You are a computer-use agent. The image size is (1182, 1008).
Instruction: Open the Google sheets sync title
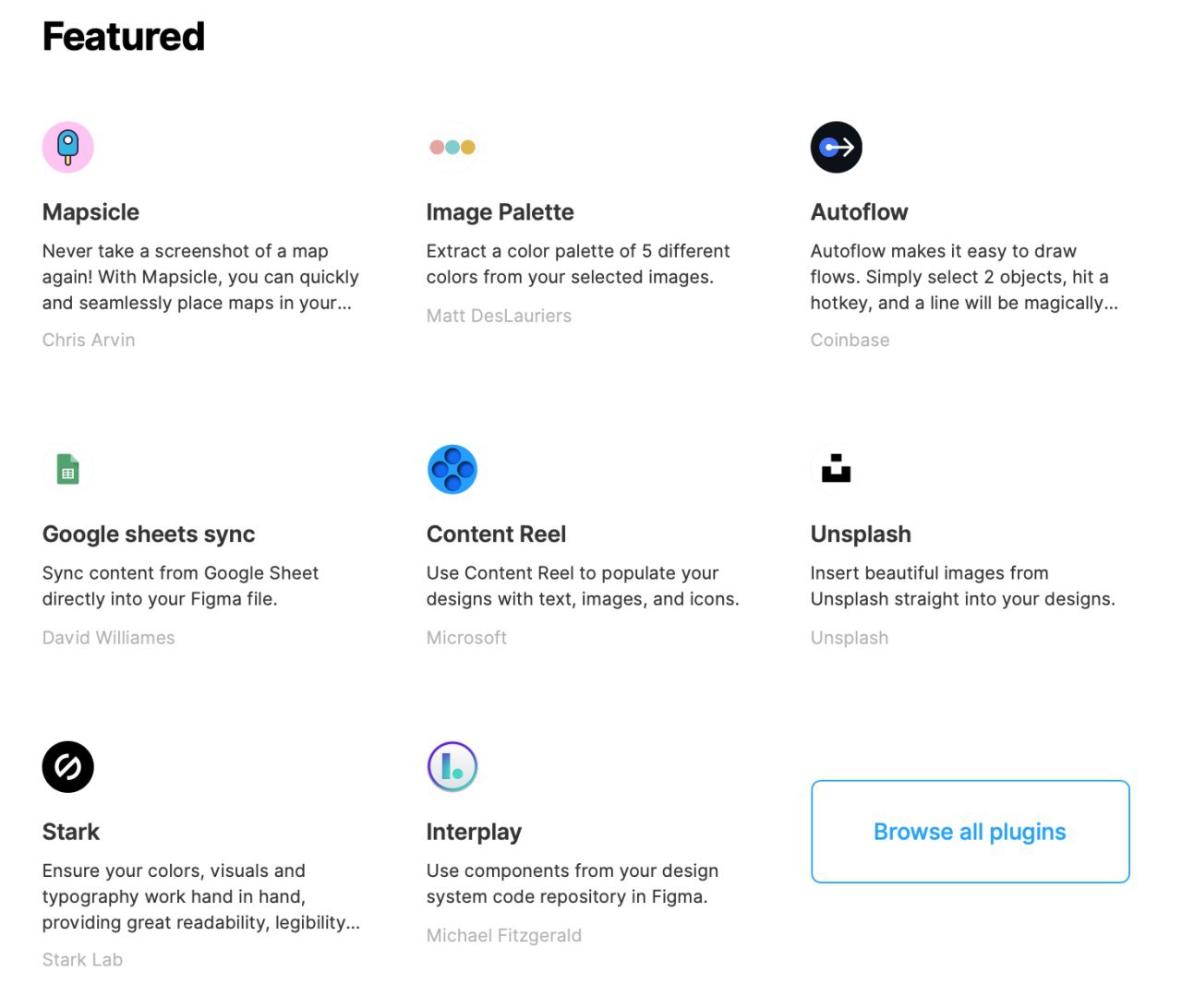pos(149,534)
